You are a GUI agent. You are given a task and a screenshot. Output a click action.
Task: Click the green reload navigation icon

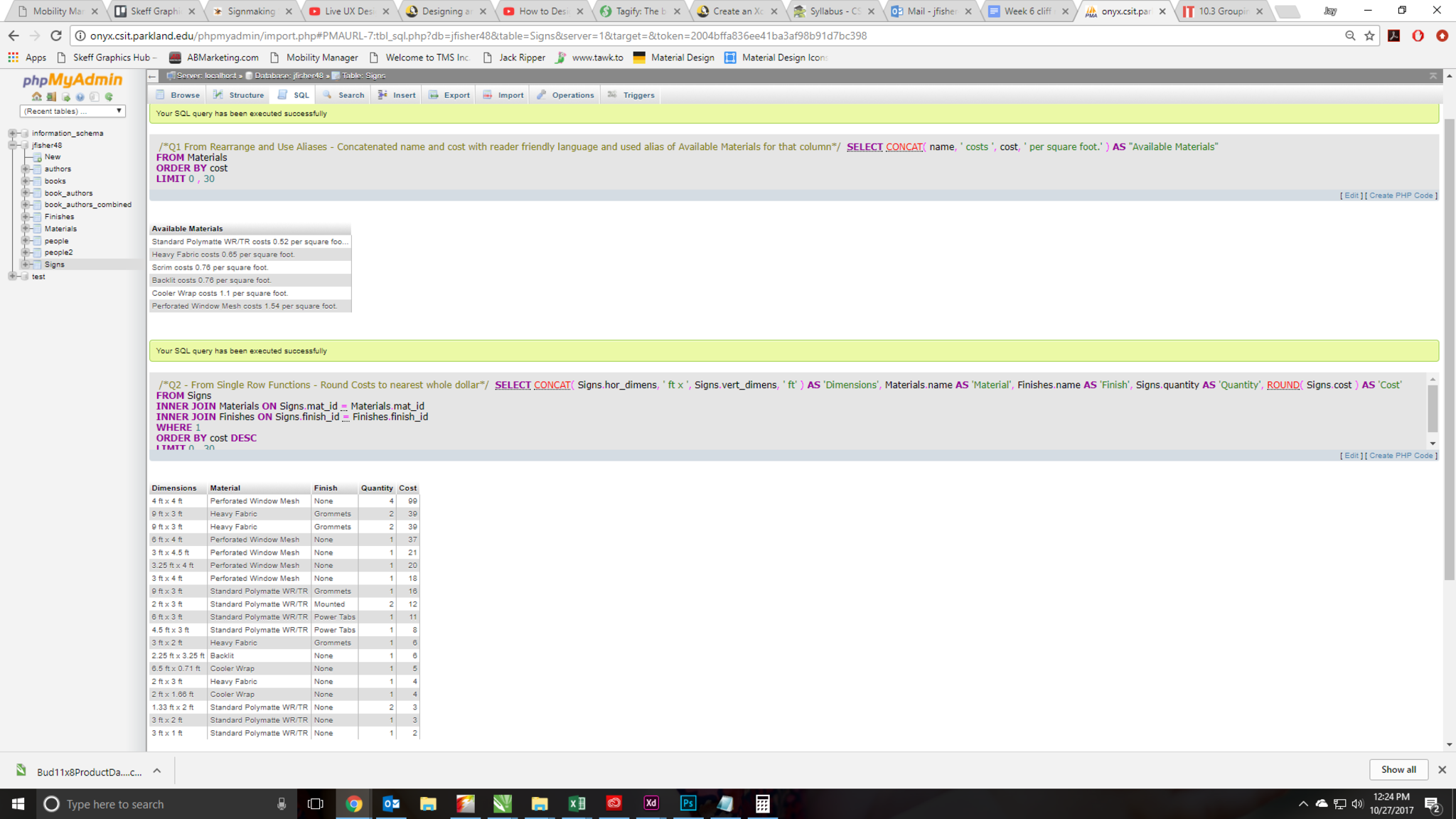point(109,97)
